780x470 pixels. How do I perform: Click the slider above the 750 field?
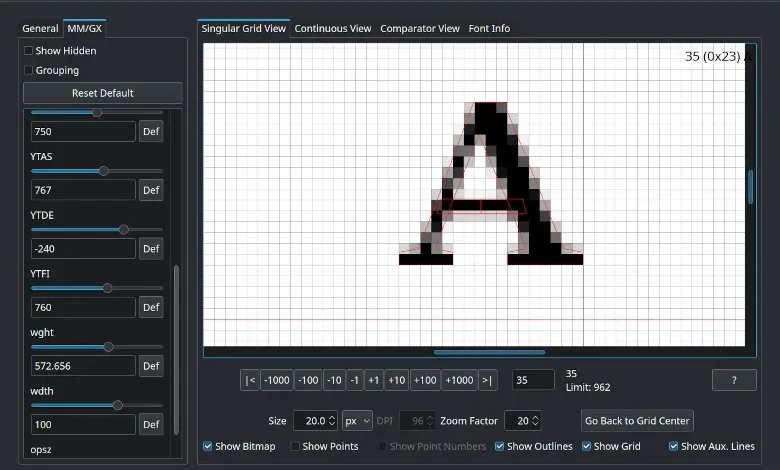point(97,112)
